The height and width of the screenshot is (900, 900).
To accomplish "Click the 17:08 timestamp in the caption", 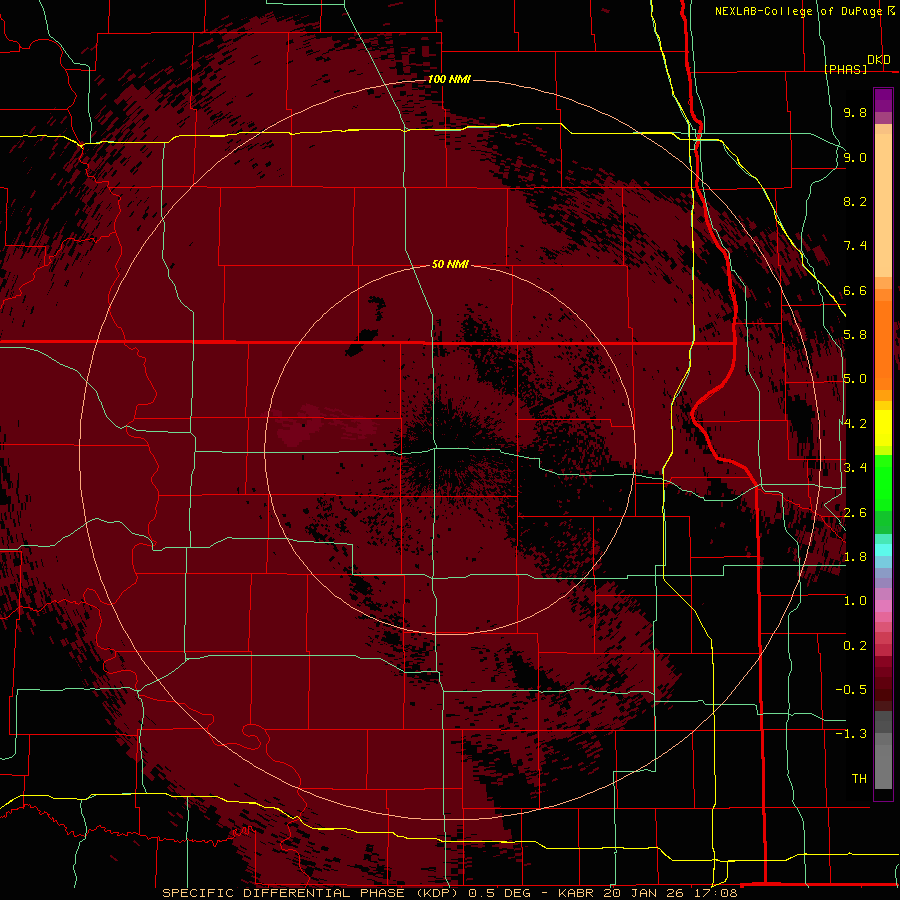I will pos(716,893).
